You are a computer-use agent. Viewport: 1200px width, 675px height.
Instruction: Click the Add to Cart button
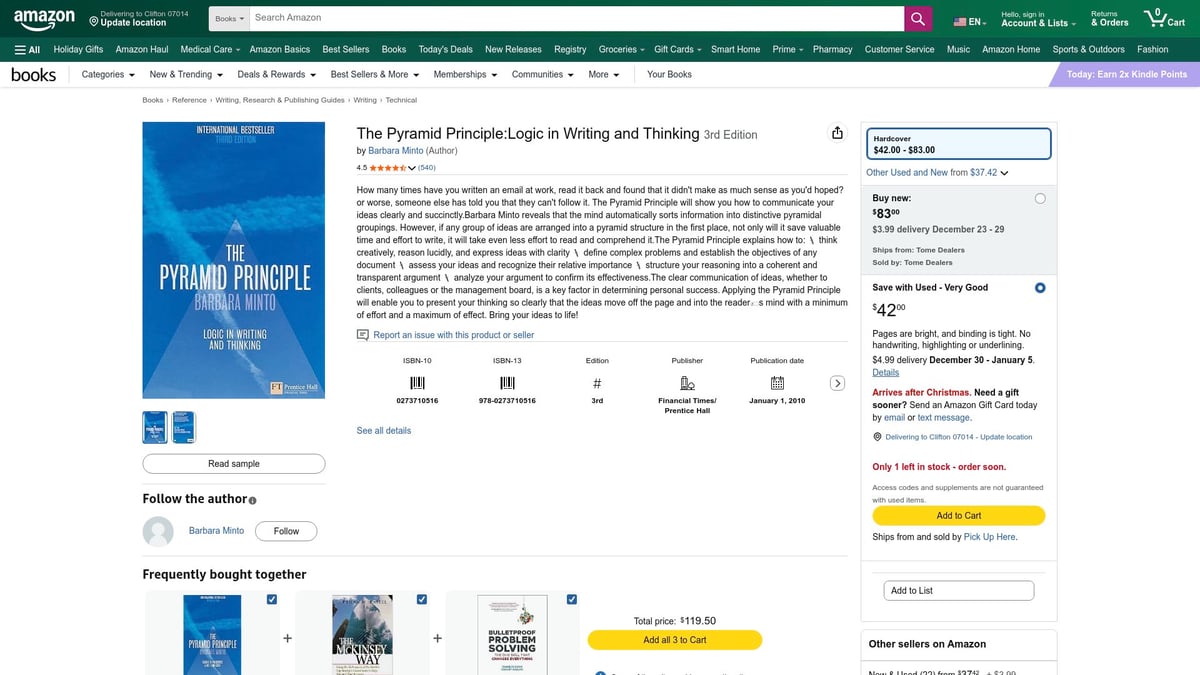[x=958, y=514]
